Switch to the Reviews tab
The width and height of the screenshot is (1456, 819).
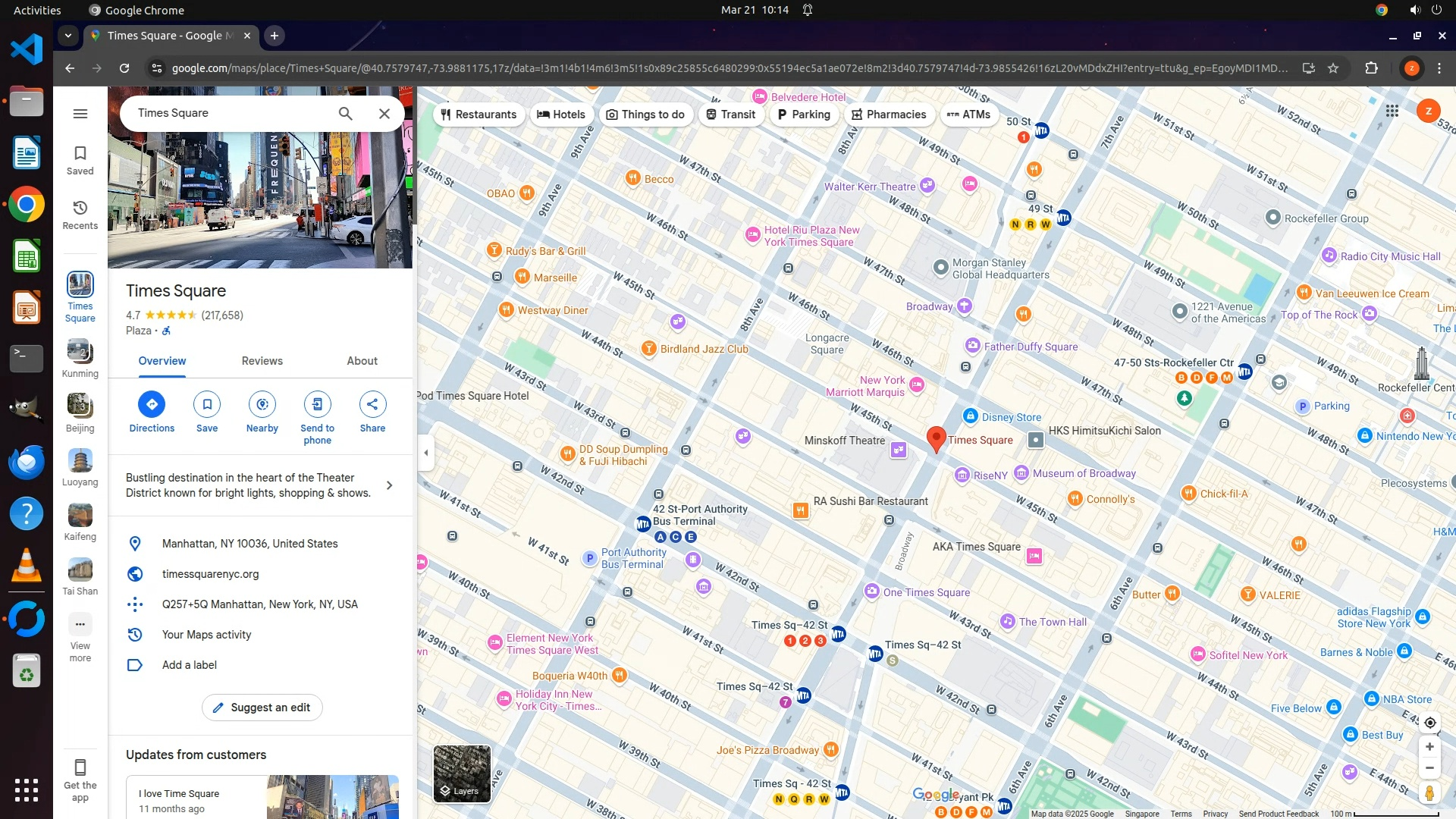click(262, 361)
